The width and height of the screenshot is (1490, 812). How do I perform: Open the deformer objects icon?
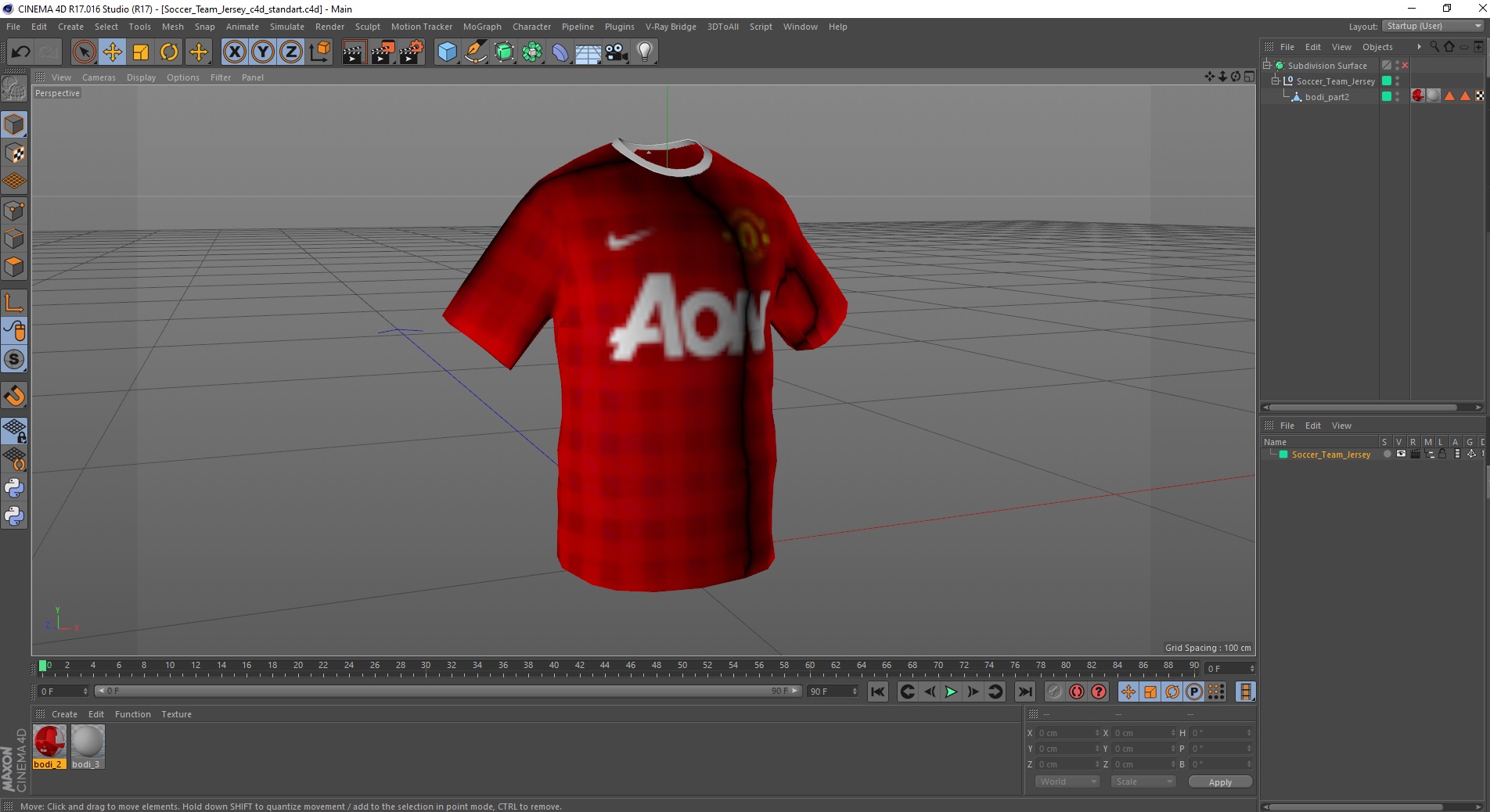(x=560, y=52)
